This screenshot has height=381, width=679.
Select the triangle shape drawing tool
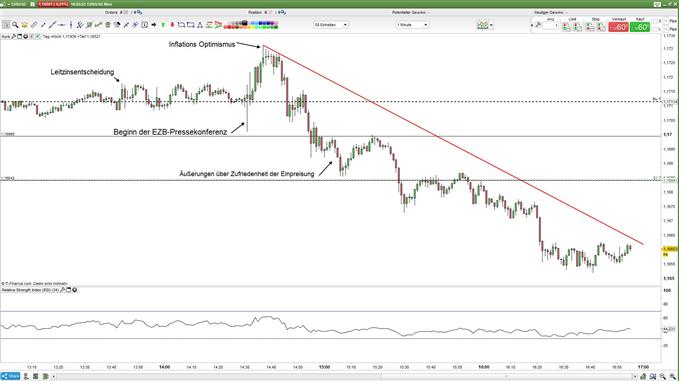click(x=200, y=25)
